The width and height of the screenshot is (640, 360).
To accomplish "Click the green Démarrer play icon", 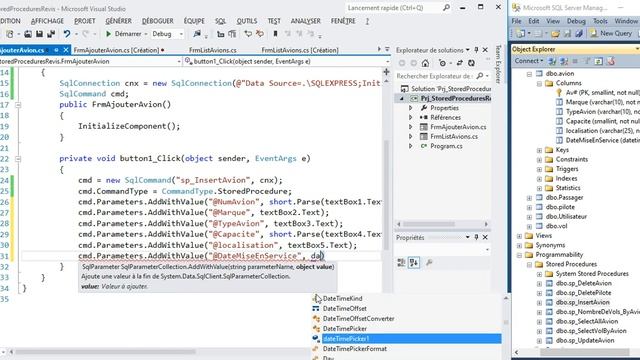I will [x=108, y=34].
